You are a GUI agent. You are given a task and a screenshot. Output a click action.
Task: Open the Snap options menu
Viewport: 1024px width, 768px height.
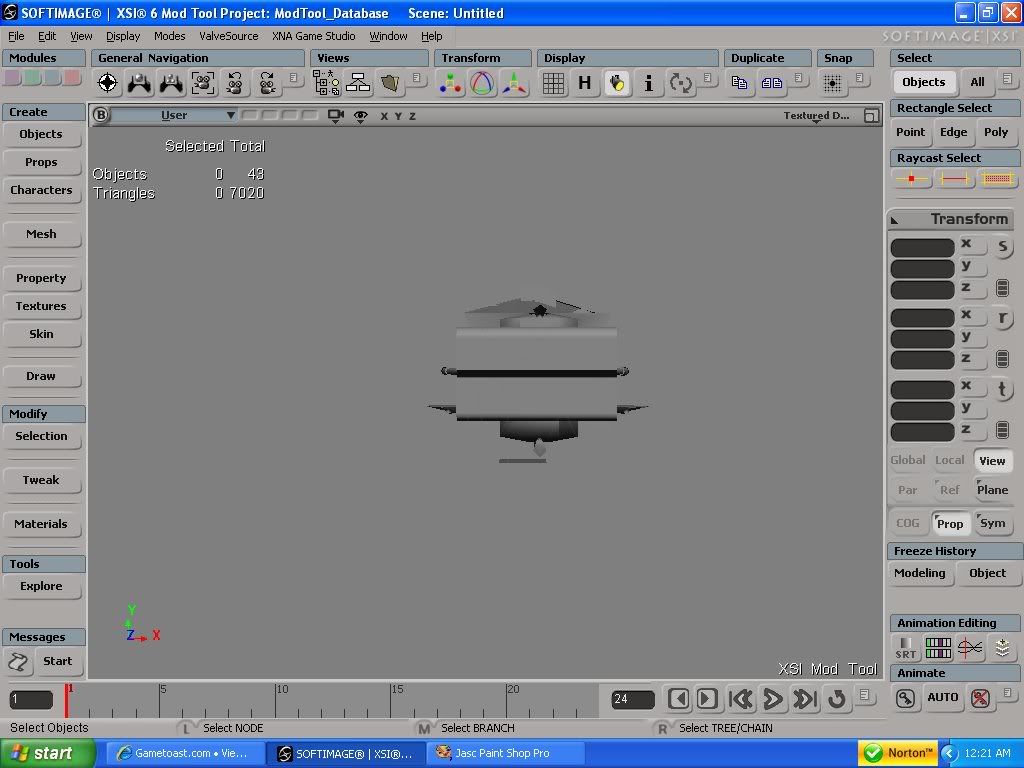[859, 78]
